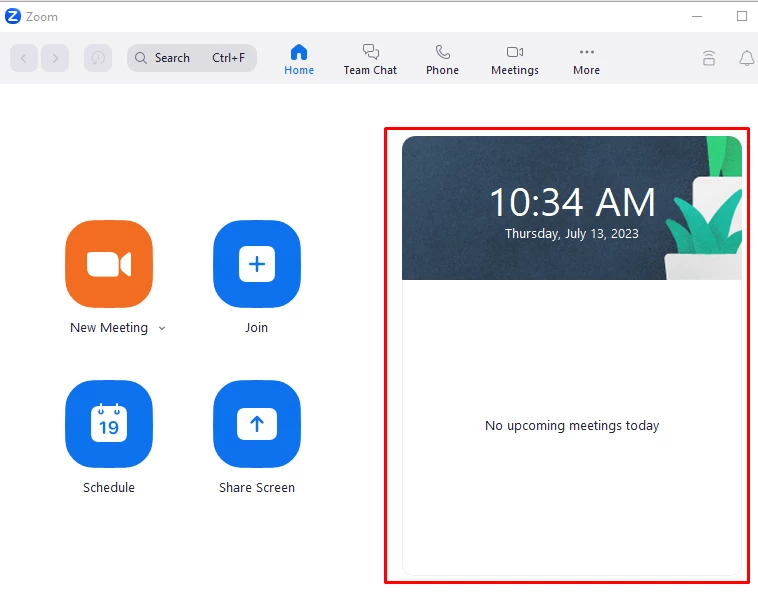Screen dimensions: 758x609
Task: Click the Schedule label text
Action: (x=109, y=487)
